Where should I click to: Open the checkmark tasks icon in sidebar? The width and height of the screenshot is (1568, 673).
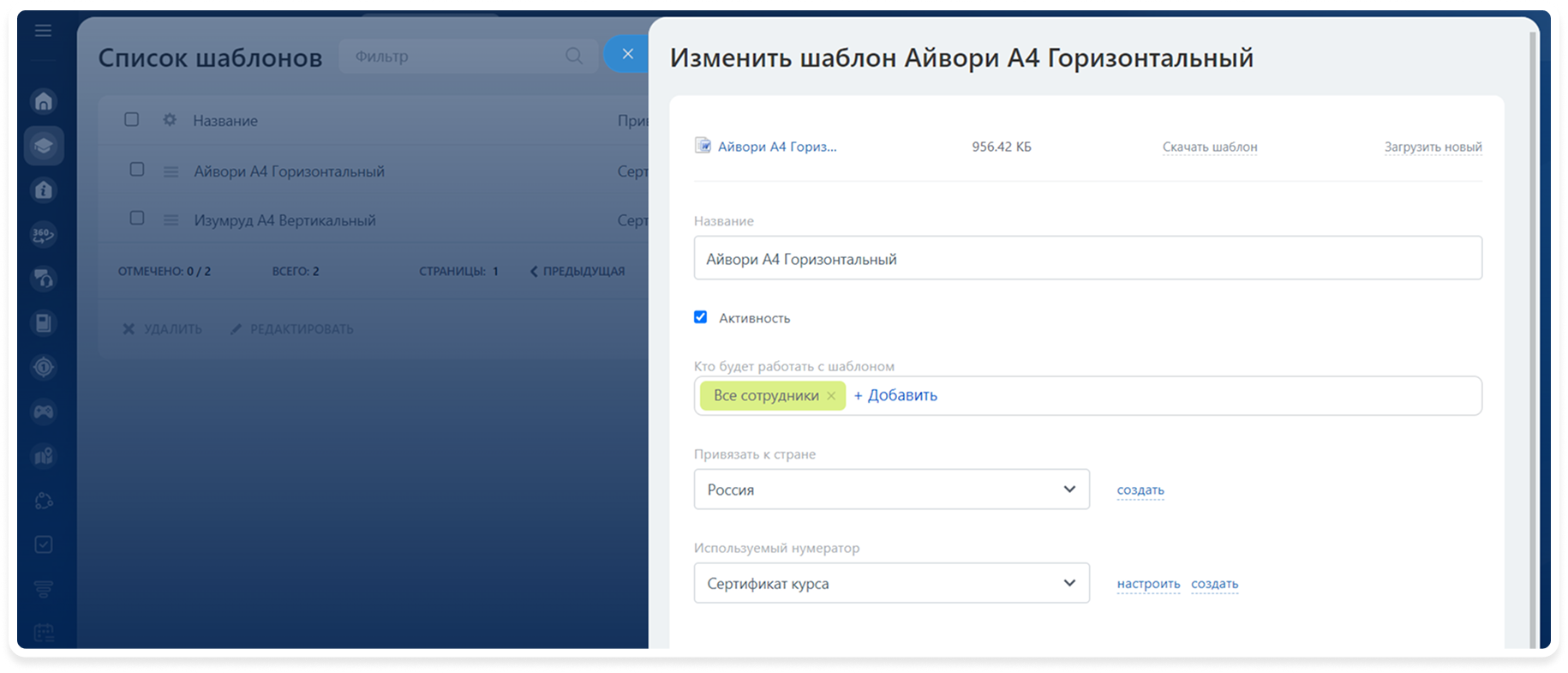pos(44,544)
